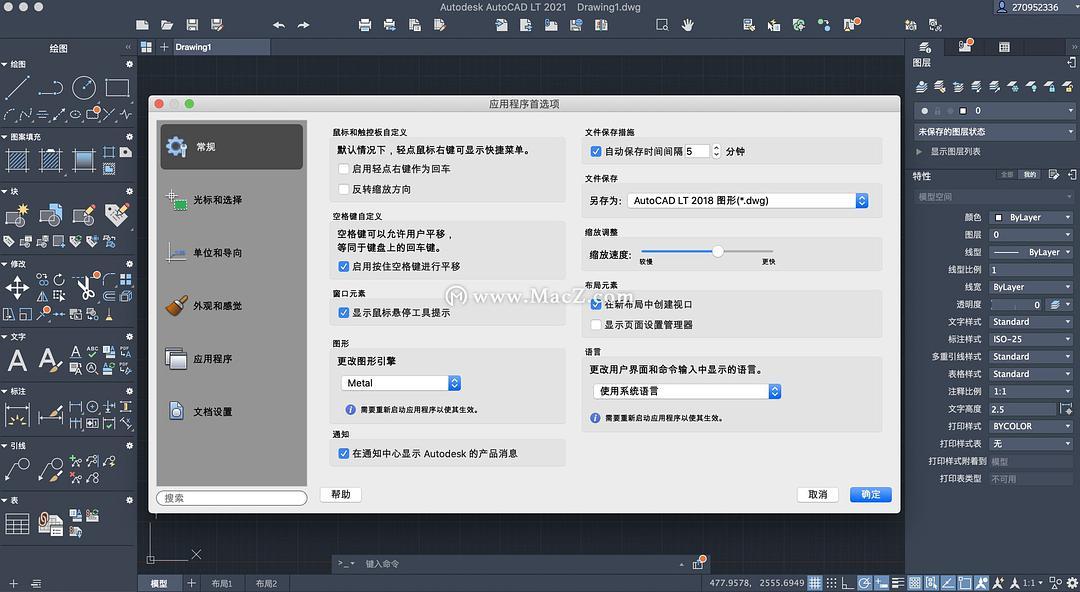The height and width of the screenshot is (592, 1080).
Task: Toggle the grid display in status bar
Action: click(815, 583)
